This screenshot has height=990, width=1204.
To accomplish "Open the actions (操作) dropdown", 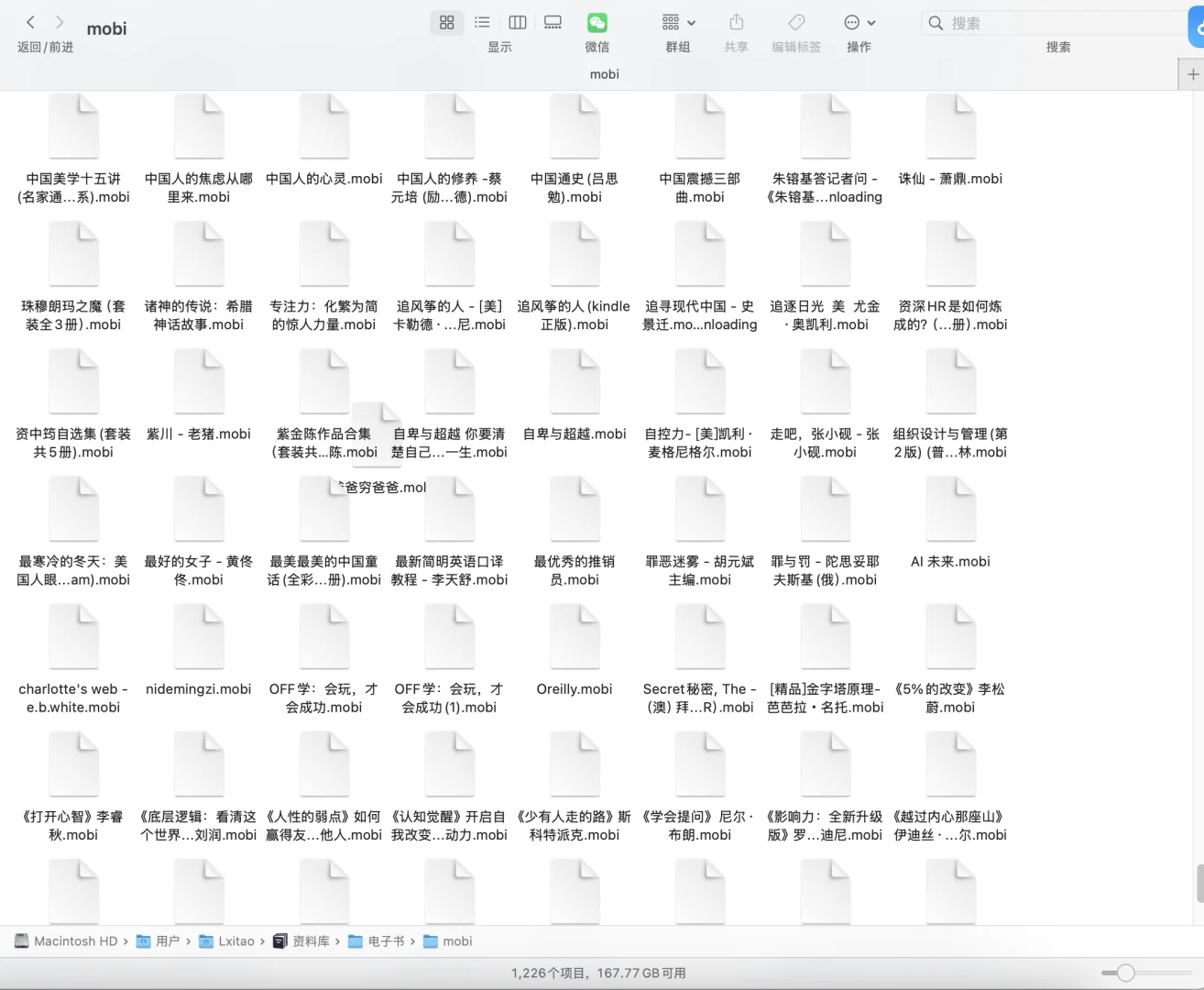I will tap(859, 22).
